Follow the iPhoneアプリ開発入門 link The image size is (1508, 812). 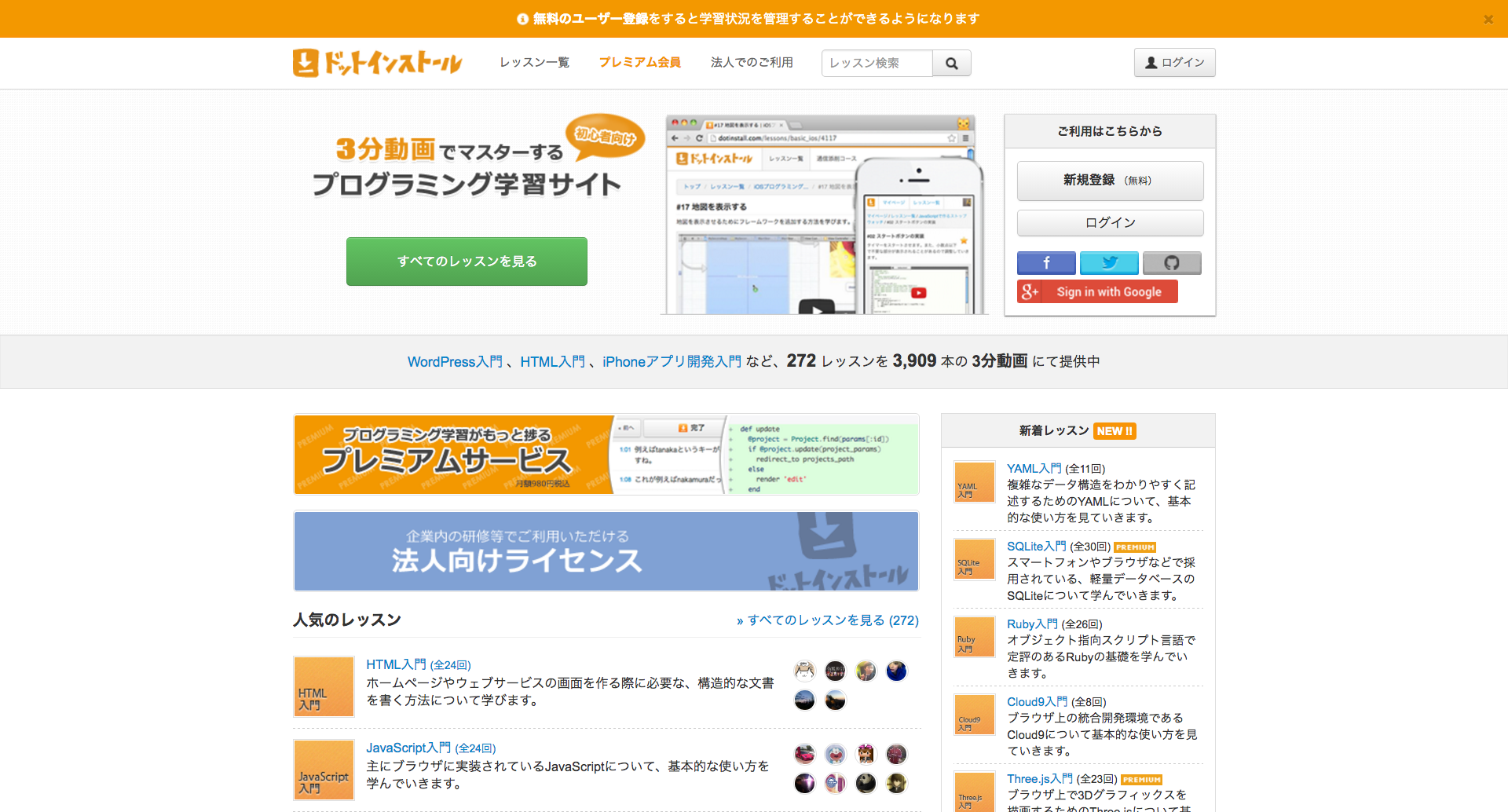pyautogui.click(x=672, y=362)
